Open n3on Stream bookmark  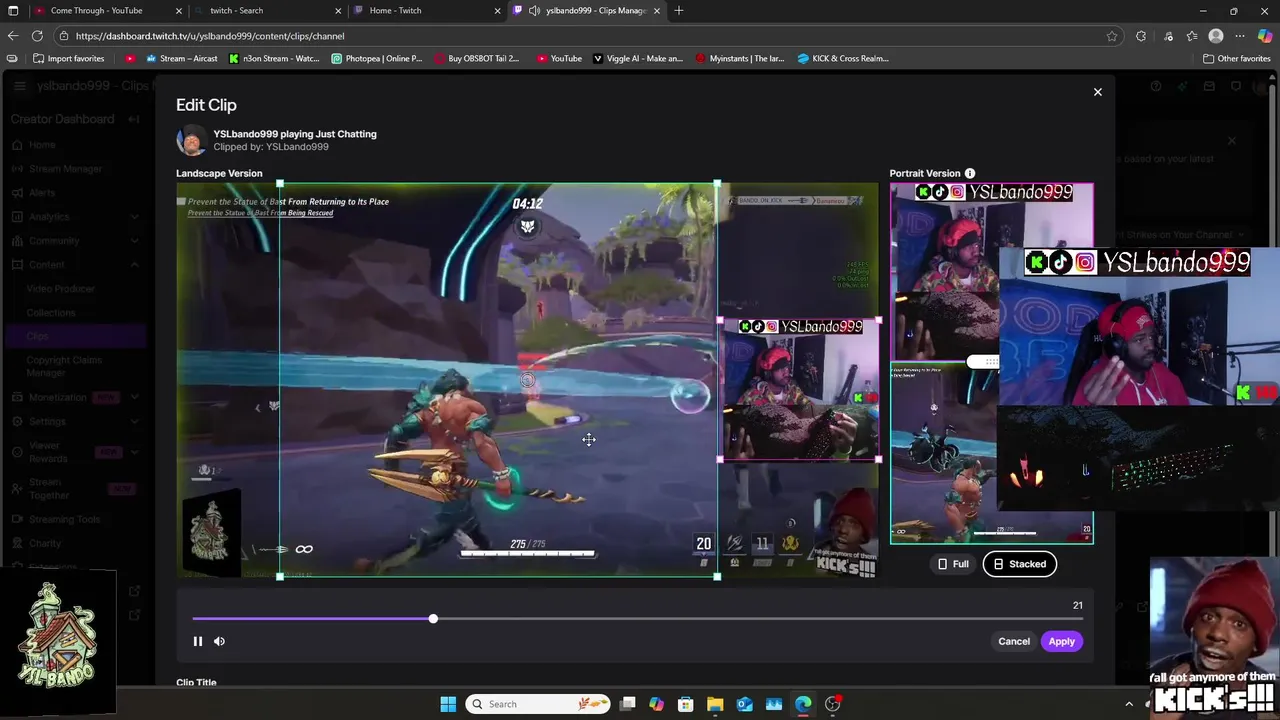tap(273, 58)
